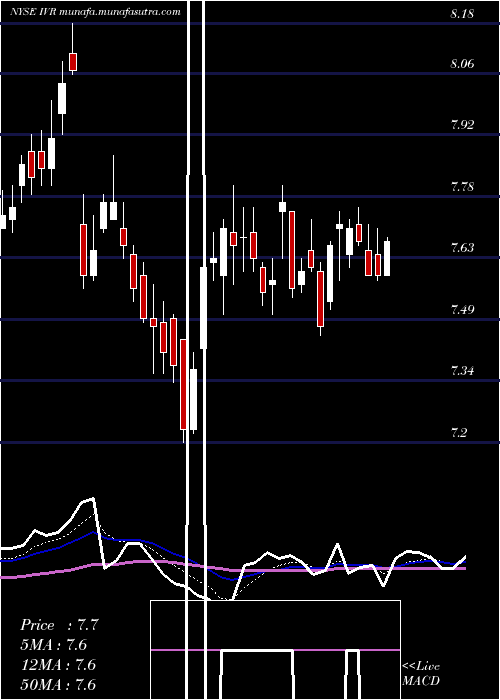Click the '<<Live MACD' label

click(x=421, y=673)
